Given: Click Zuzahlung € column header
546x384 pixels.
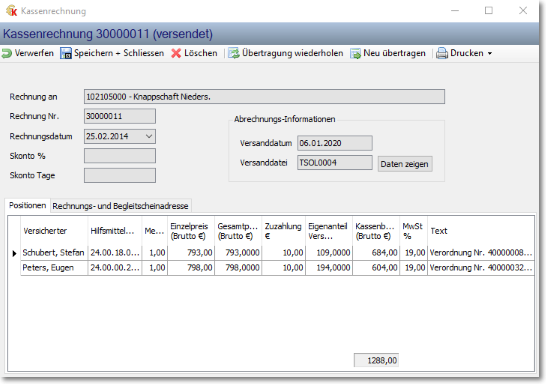Looking at the screenshot, I should tap(284, 231).
